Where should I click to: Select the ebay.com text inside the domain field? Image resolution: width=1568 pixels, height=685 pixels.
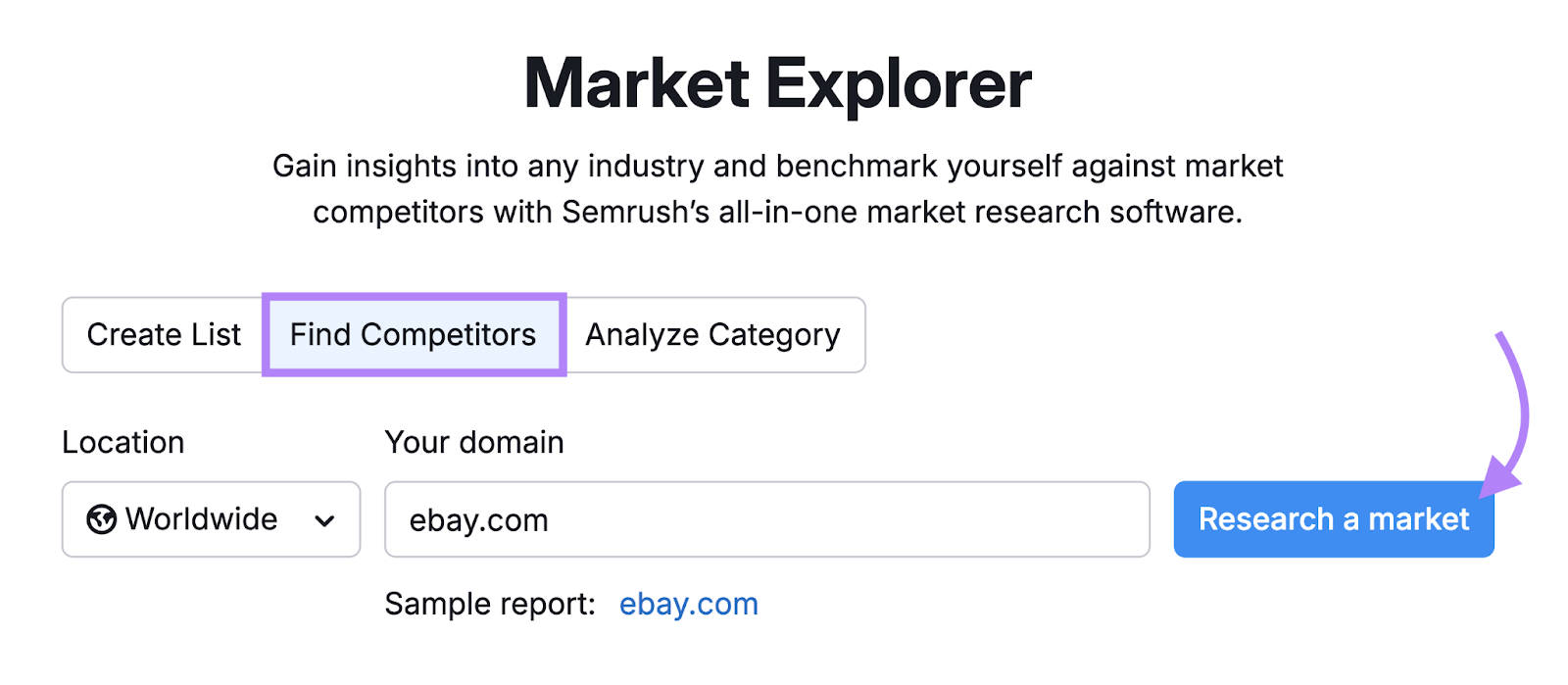pos(478,519)
